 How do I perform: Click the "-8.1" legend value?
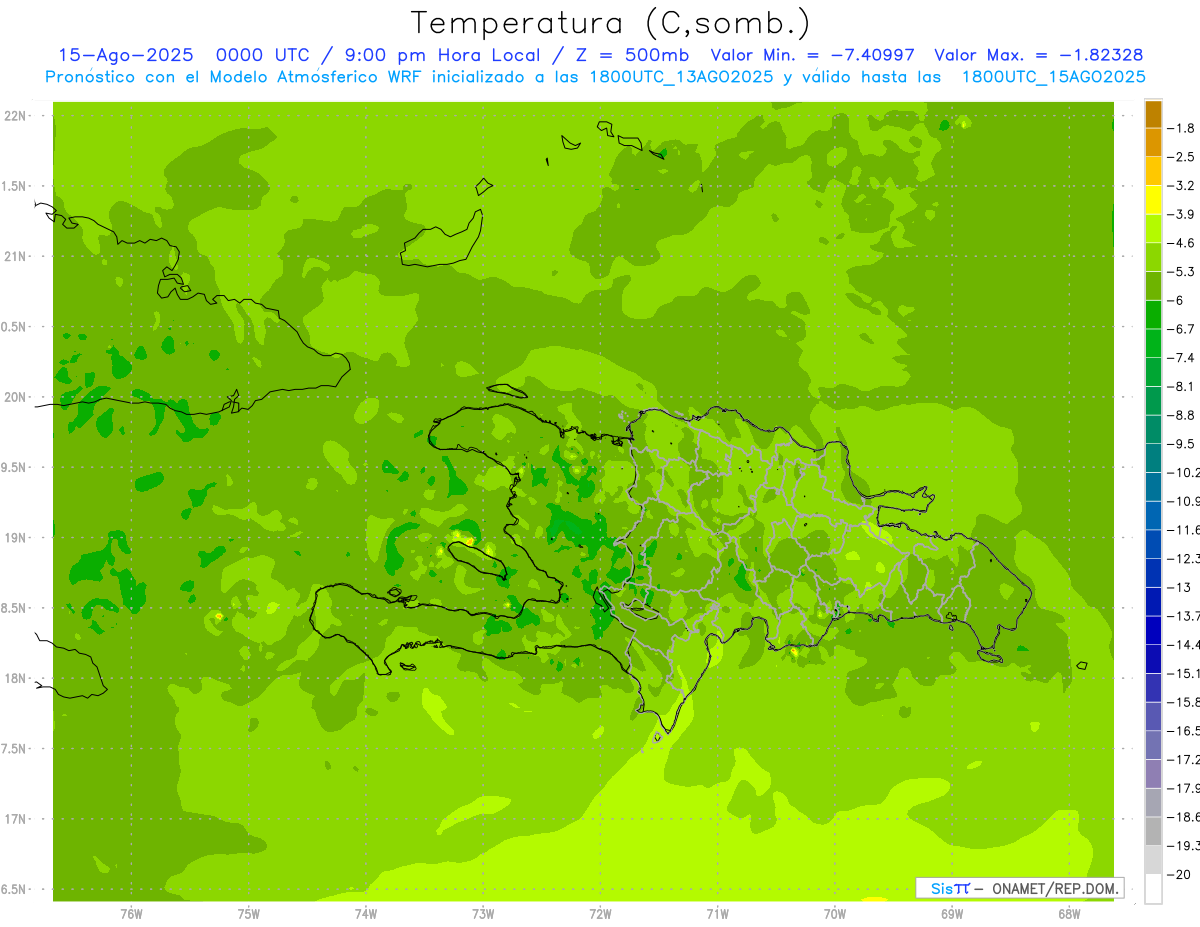click(x=1181, y=386)
